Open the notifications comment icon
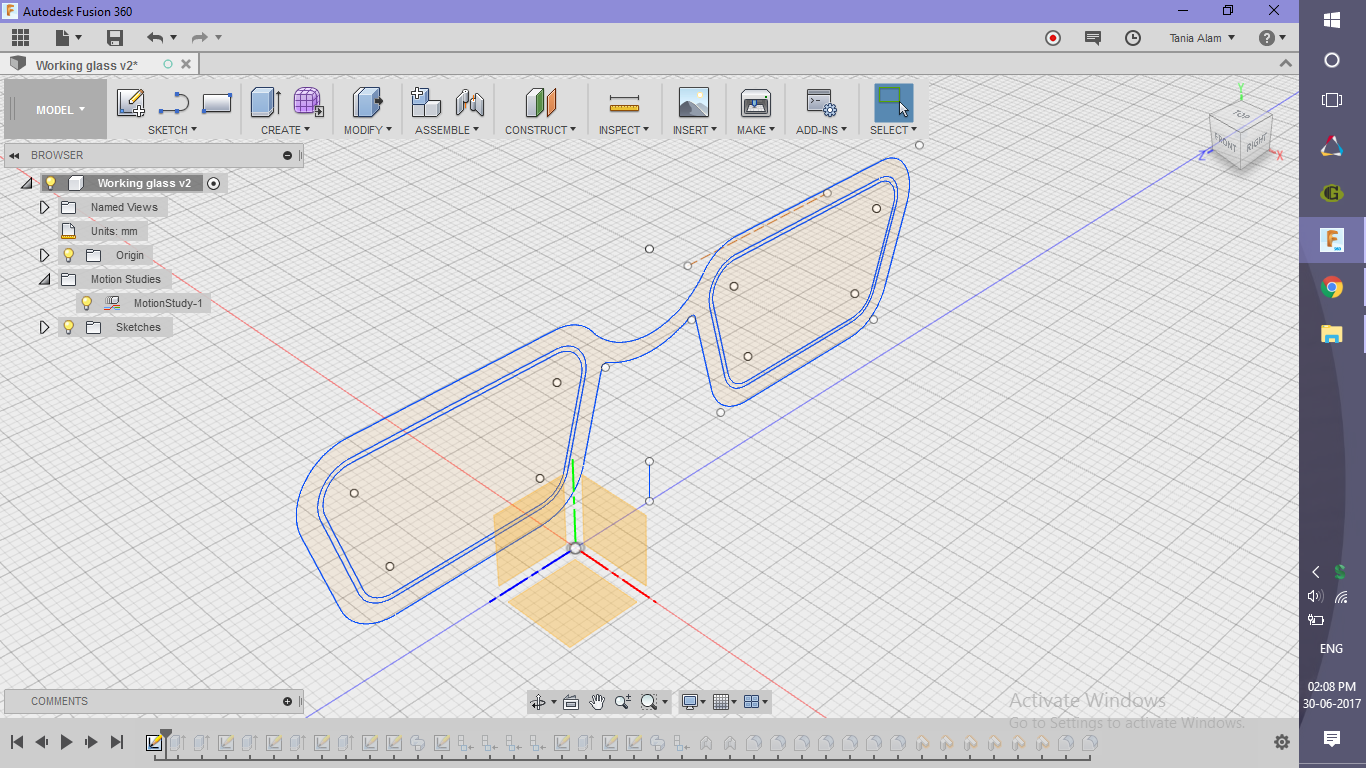Image resolution: width=1366 pixels, height=768 pixels. tap(1093, 38)
